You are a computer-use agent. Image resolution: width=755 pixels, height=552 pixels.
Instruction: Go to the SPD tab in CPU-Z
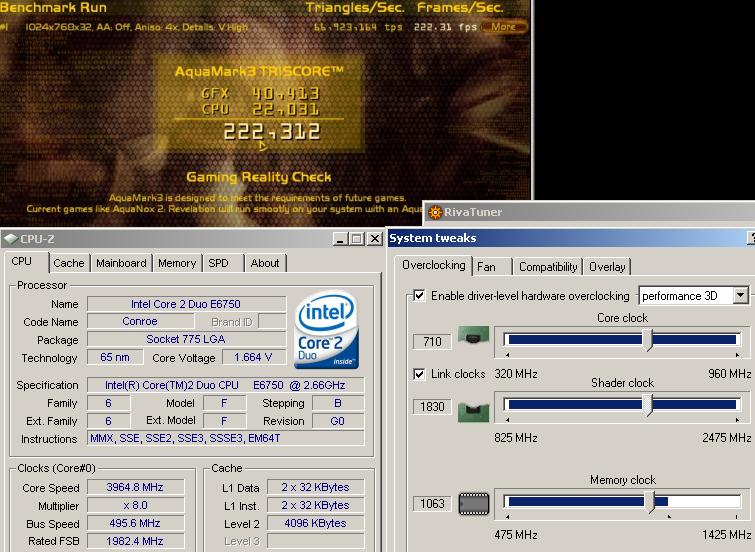click(218, 263)
